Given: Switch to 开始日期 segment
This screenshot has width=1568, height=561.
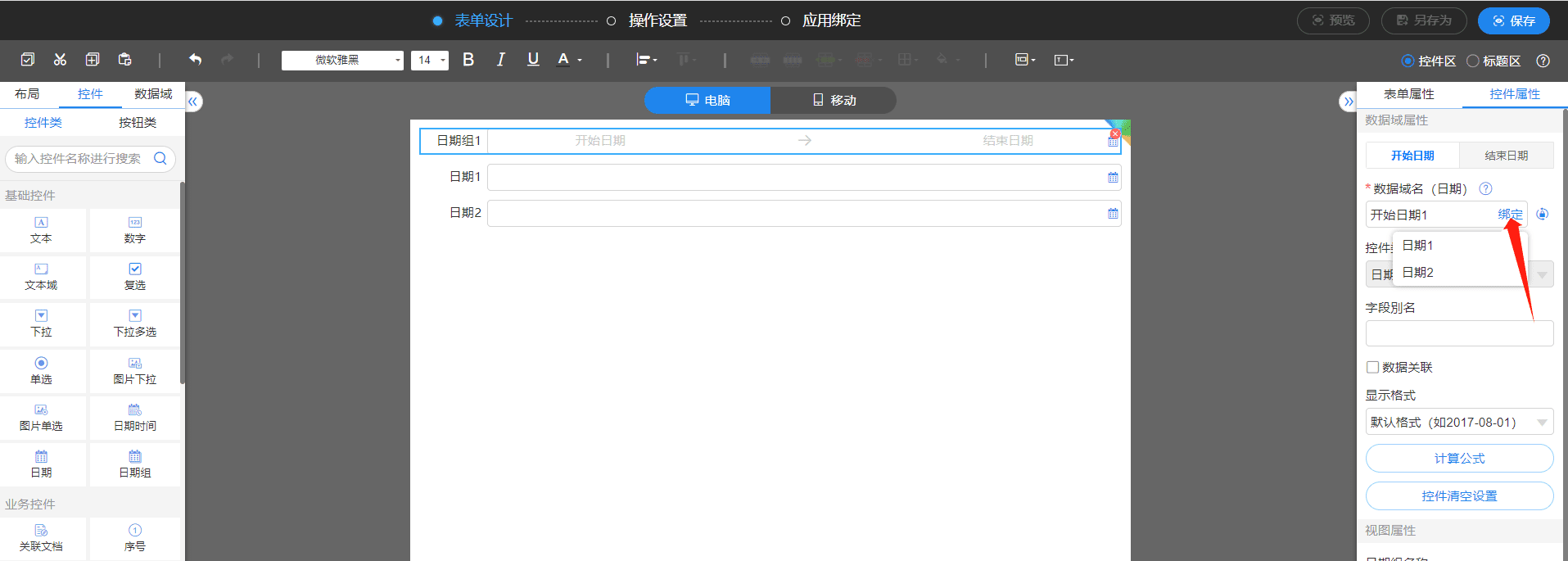Looking at the screenshot, I should click(x=1412, y=156).
